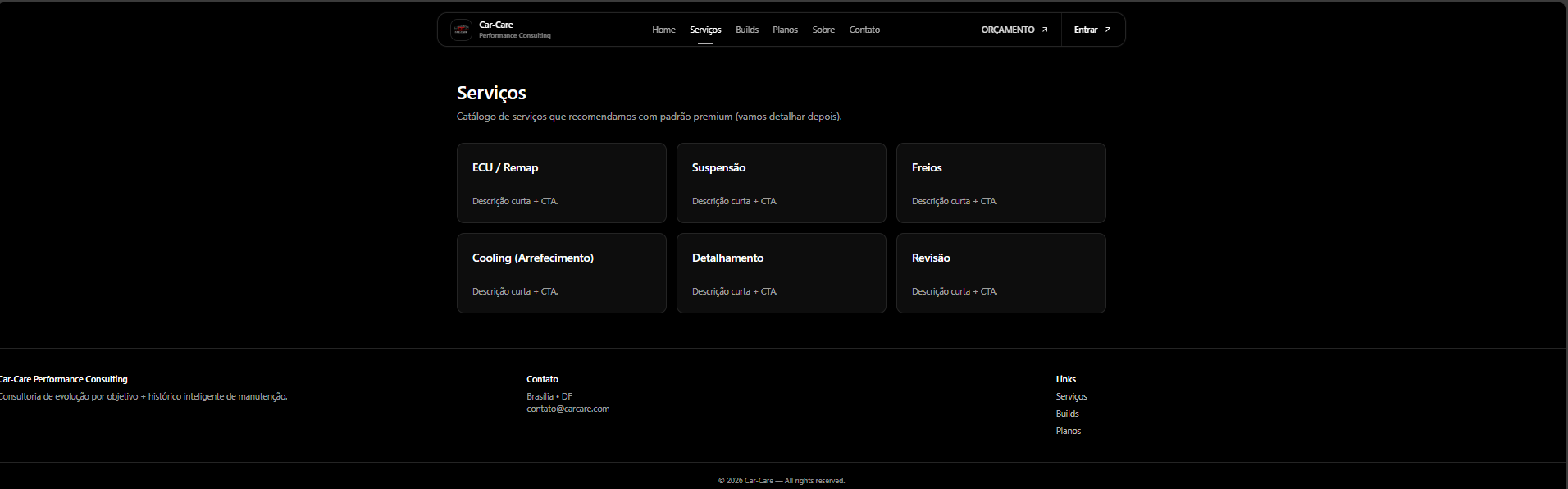Click the Car-Care logo icon
Screen dimensions: 1568x489
point(461,30)
